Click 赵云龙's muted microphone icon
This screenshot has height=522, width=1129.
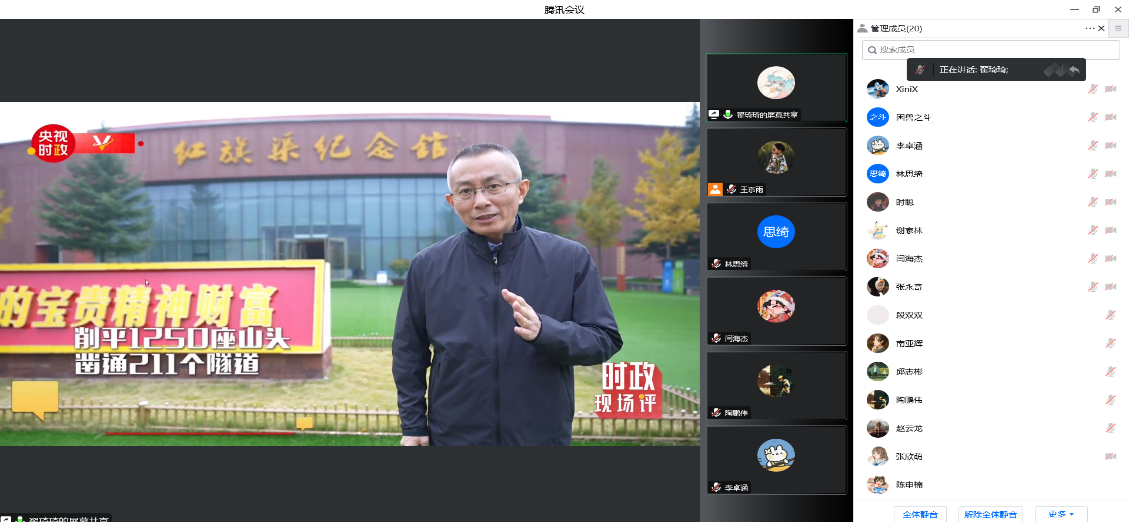pos(1110,428)
